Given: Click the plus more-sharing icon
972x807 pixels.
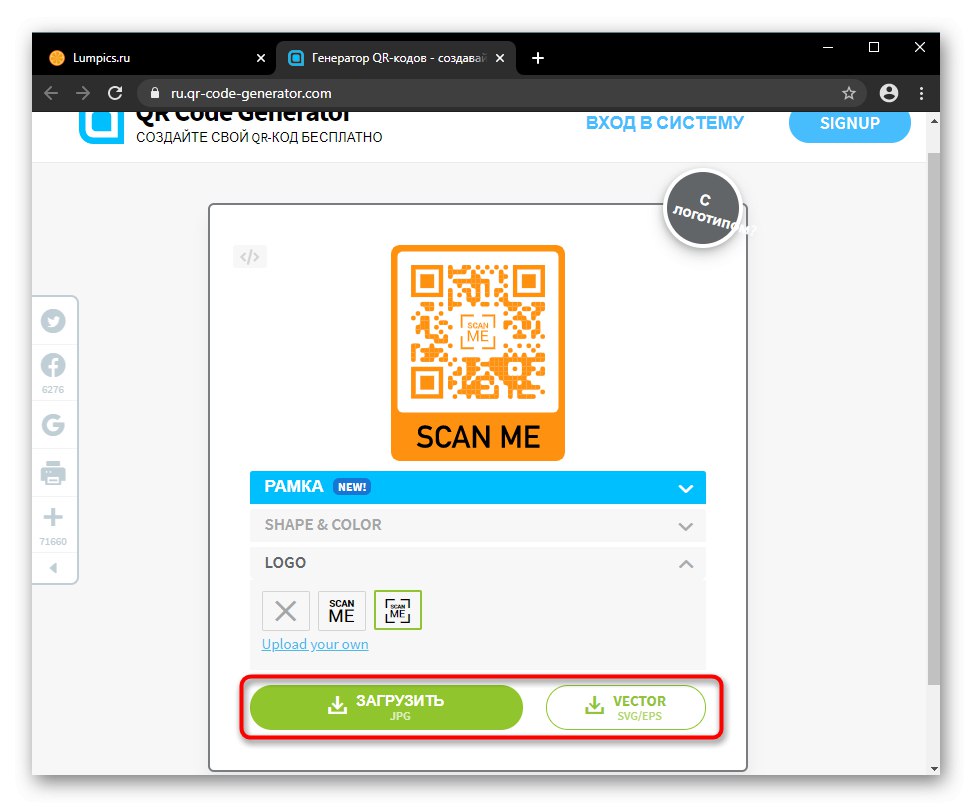Looking at the screenshot, I should coord(53,517).
